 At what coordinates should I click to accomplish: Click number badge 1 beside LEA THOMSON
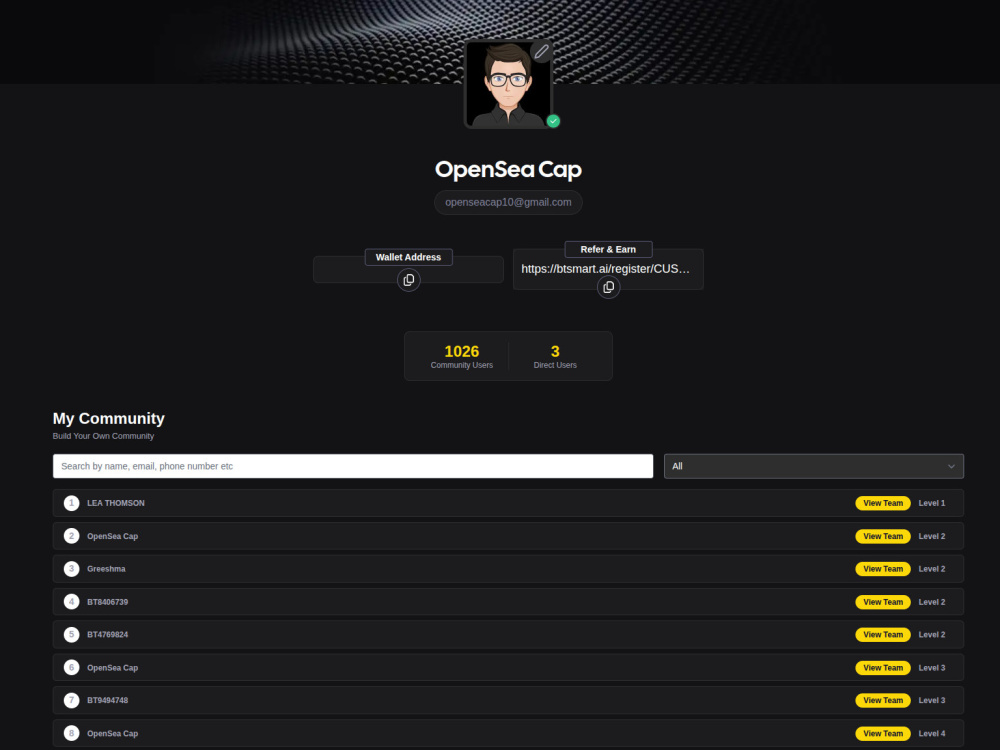click(x=71, y=503)
